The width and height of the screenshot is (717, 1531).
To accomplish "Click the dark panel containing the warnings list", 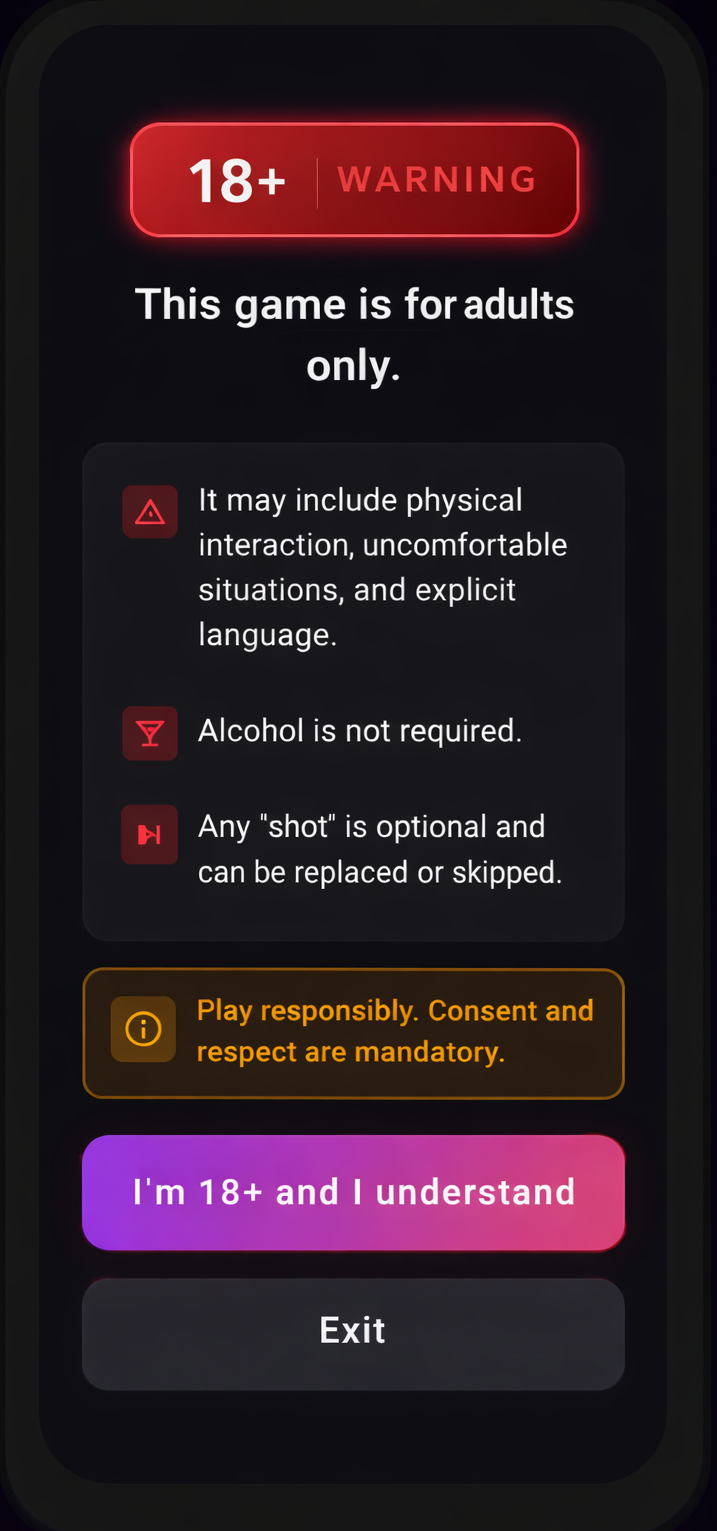I will (353, 690).
